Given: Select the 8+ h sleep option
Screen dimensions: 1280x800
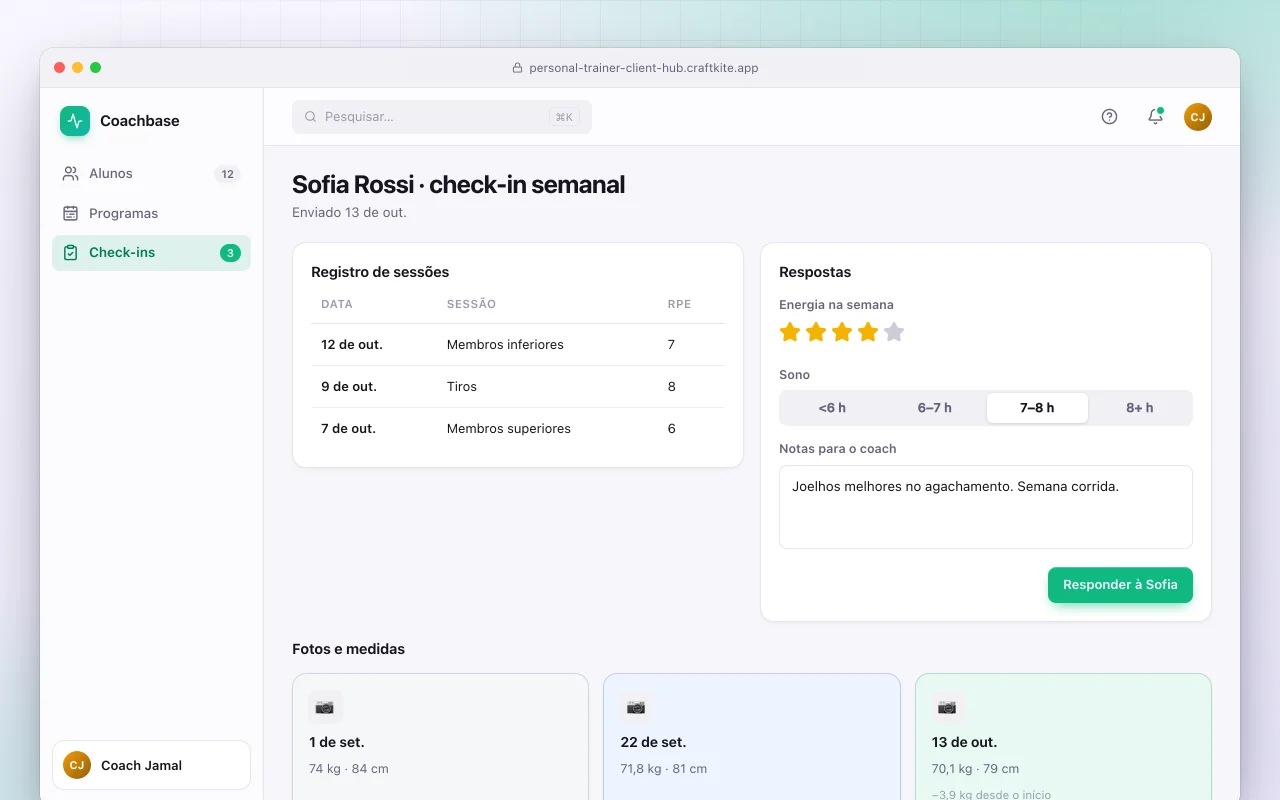Looking at the screenshot, I should [x=1140, y=408].
